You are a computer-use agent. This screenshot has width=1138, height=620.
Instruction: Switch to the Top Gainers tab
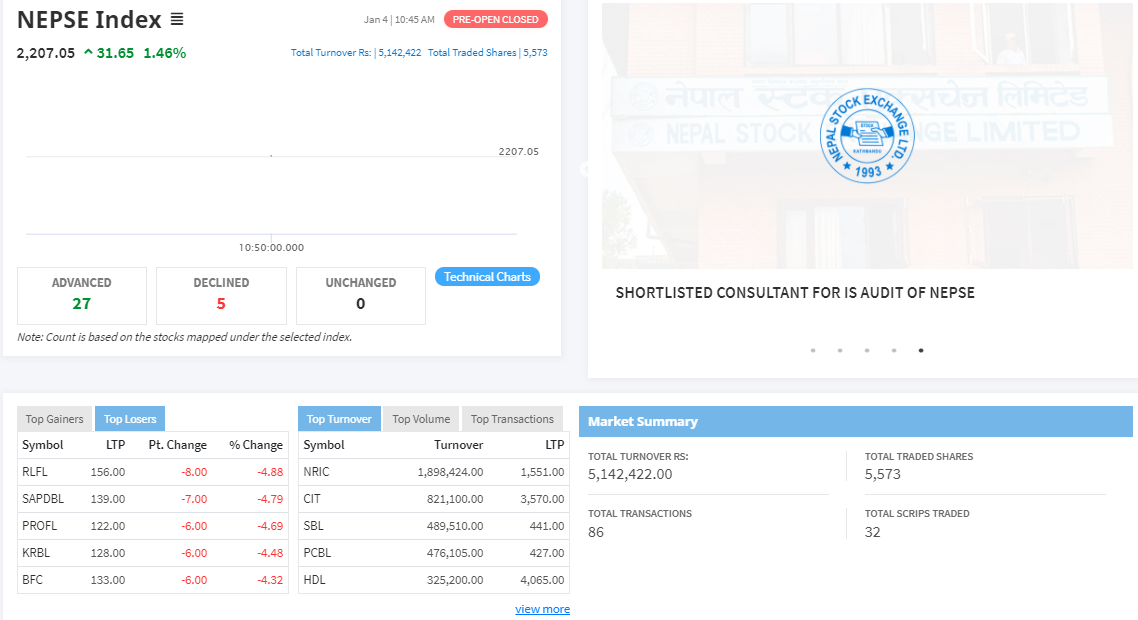tap(54, 419)
